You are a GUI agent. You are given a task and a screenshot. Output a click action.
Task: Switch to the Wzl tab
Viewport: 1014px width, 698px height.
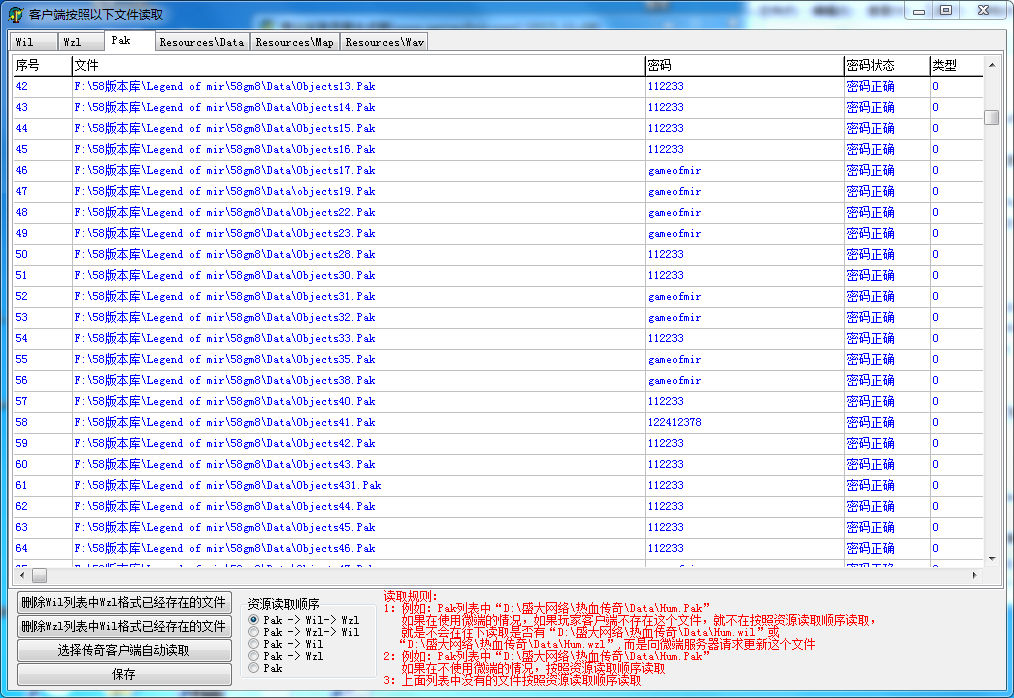pyautogui.click(x=73, y=42)
